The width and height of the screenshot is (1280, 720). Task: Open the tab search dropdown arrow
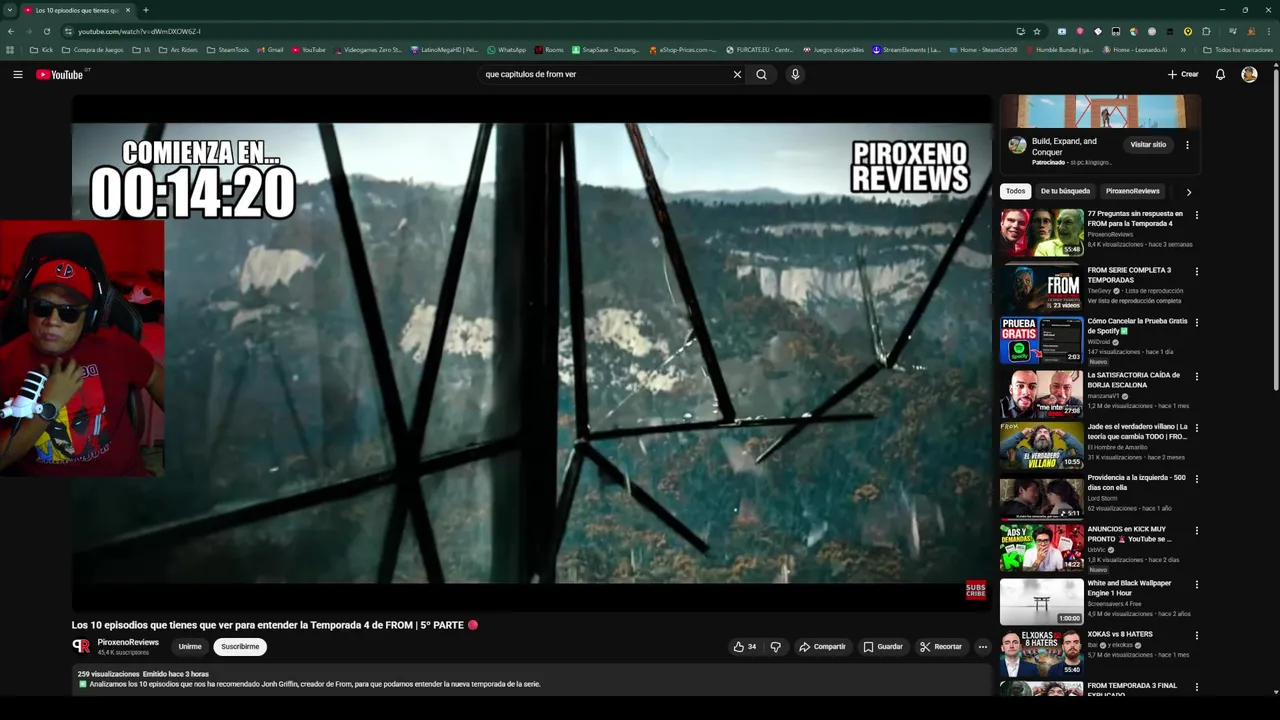(10, 10)
